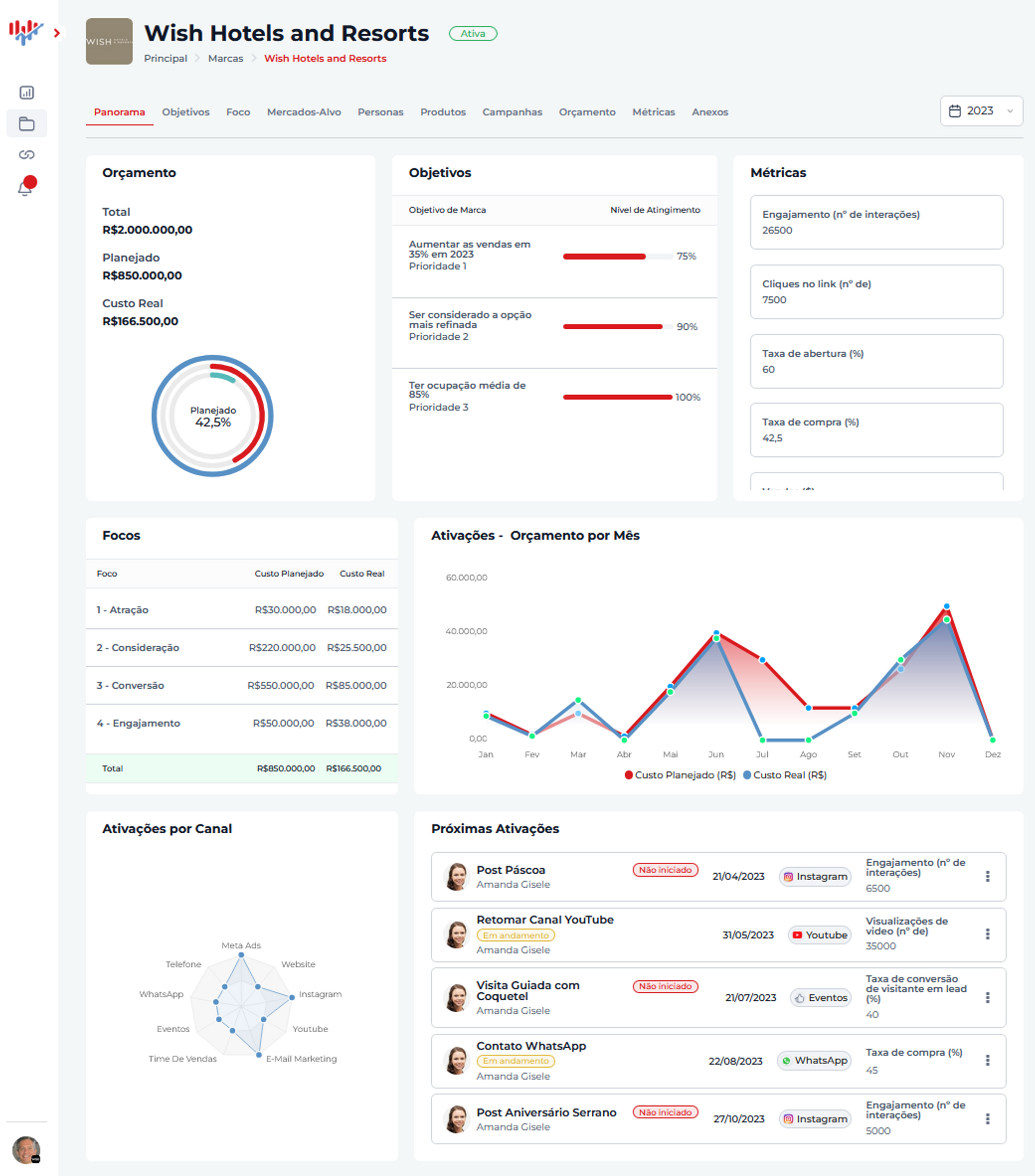The width and height of the screenshot is (1035, 1176).
Task: Click the Eventos channel tag
Action: click(821, 998)
